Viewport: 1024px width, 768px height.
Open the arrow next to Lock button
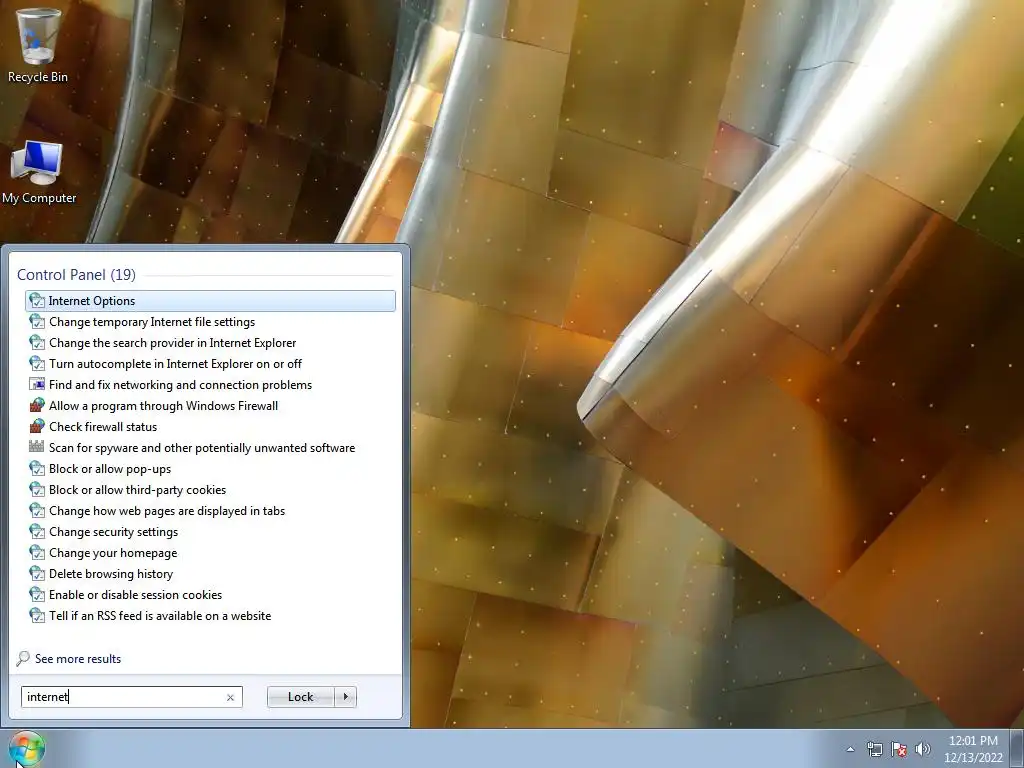click(x=345, y=697)
